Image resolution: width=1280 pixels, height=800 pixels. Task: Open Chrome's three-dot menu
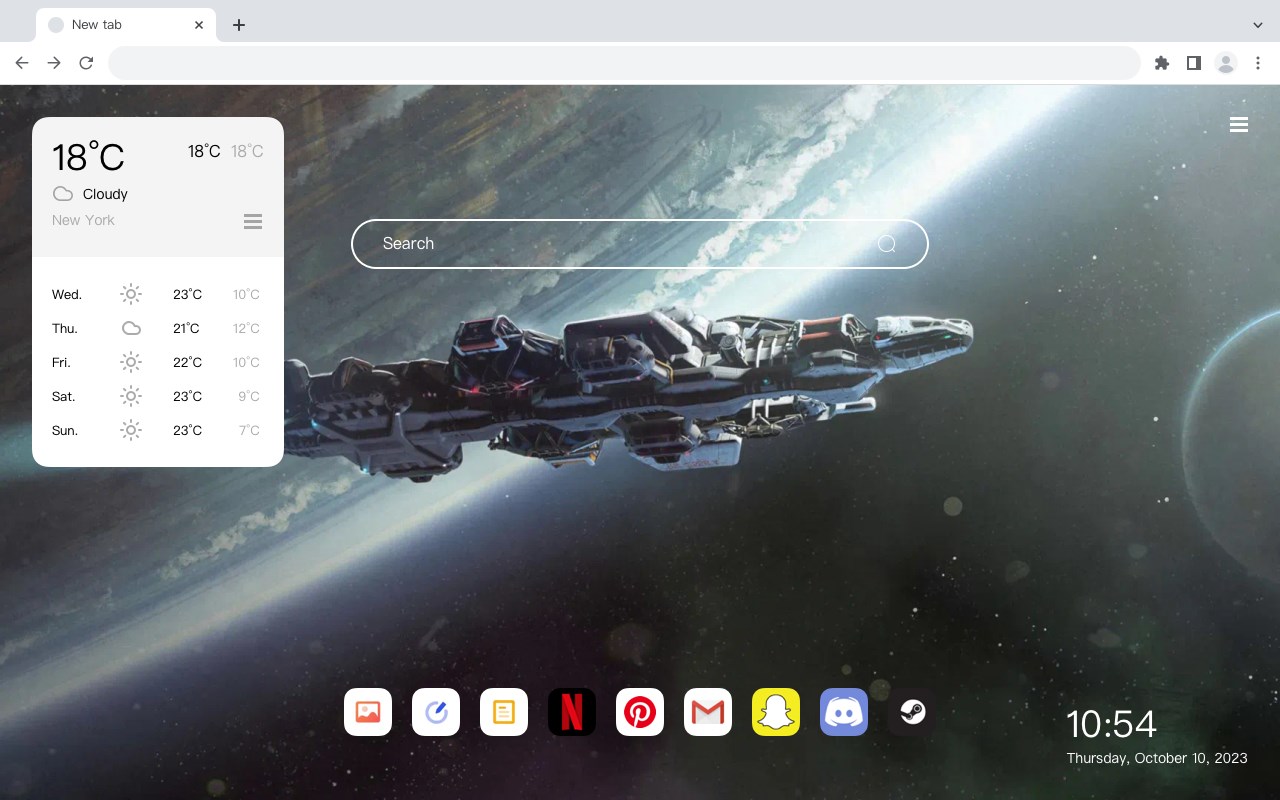point(1258,63)
